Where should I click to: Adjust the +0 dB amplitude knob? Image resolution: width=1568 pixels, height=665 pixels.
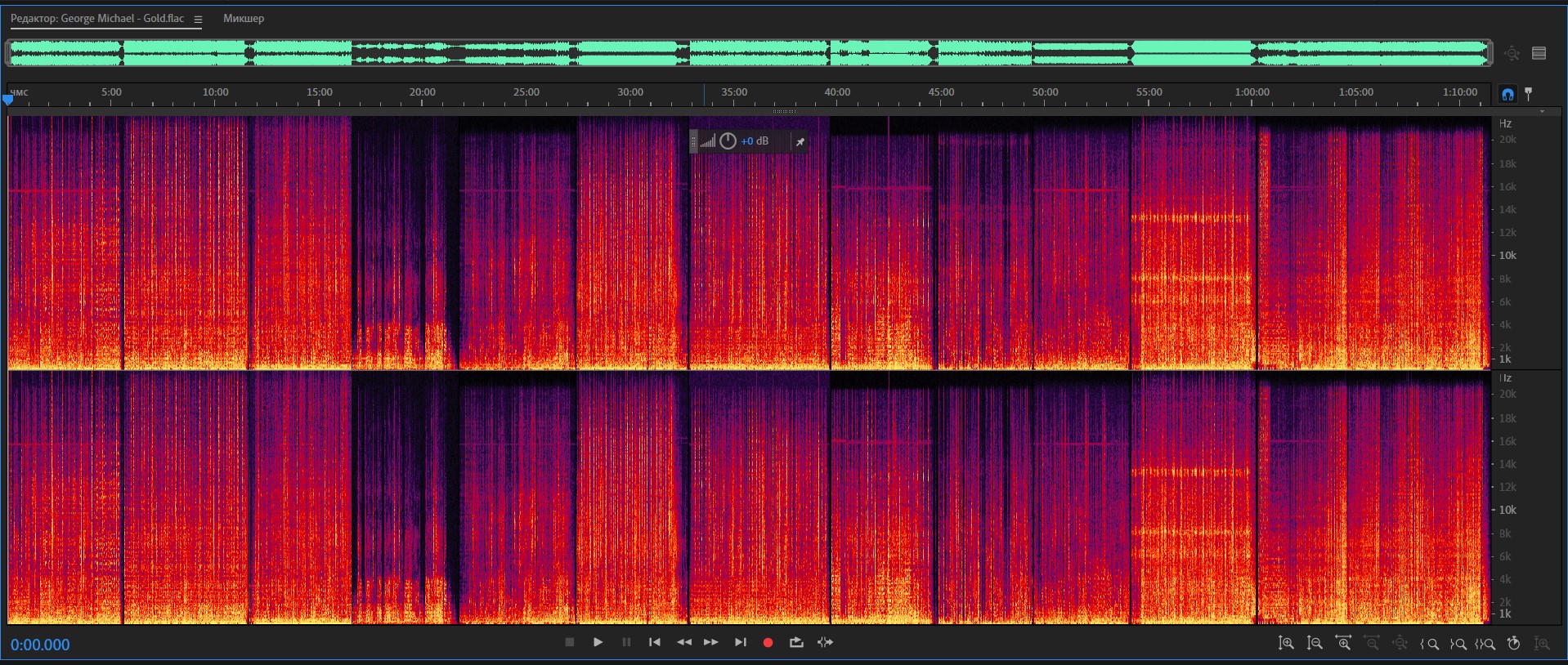point(728,141)
